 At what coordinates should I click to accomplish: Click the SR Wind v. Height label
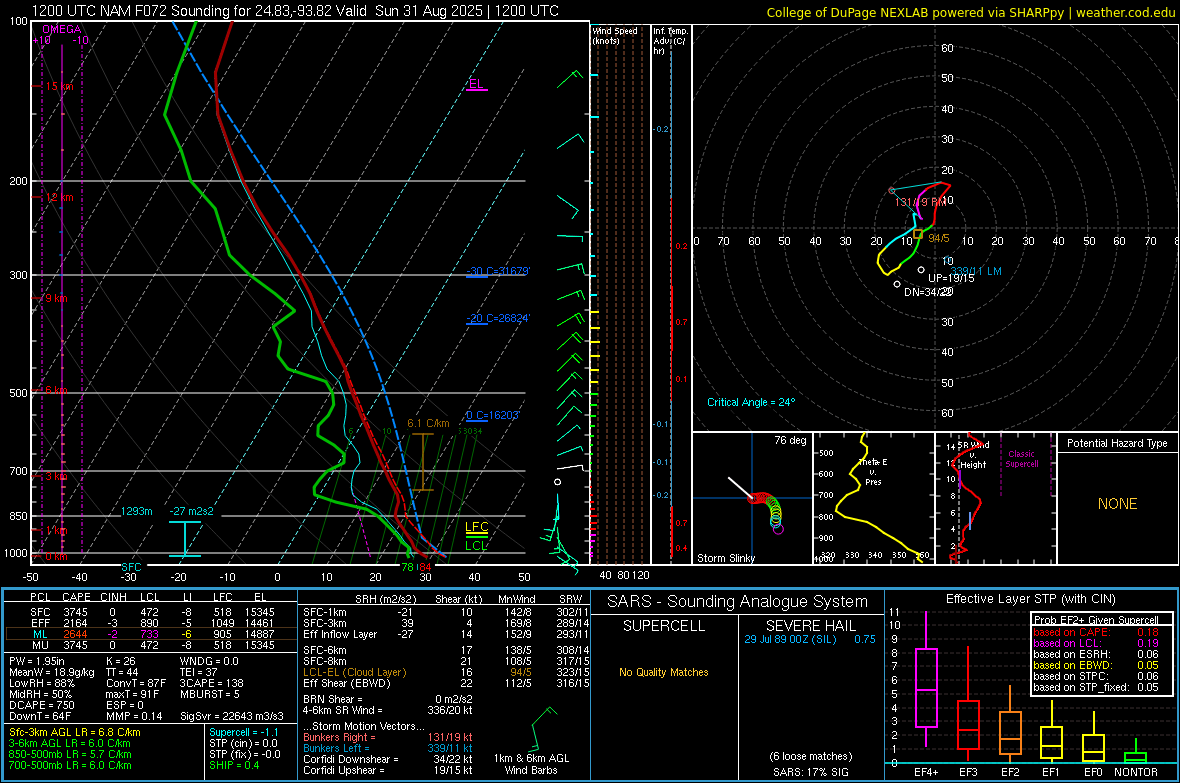pos(973,455)
